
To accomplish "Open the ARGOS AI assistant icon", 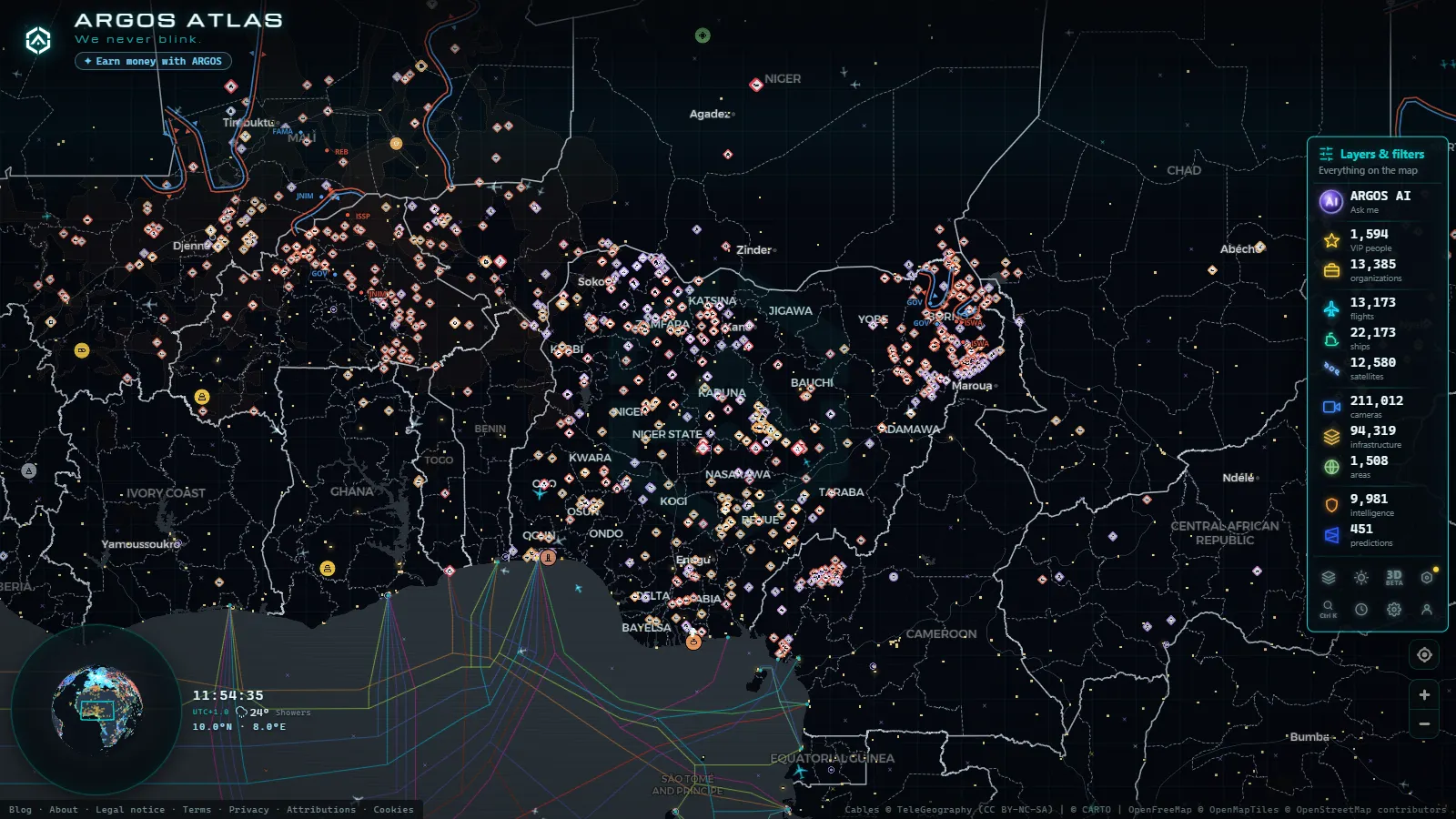I will coord(1331,201).
